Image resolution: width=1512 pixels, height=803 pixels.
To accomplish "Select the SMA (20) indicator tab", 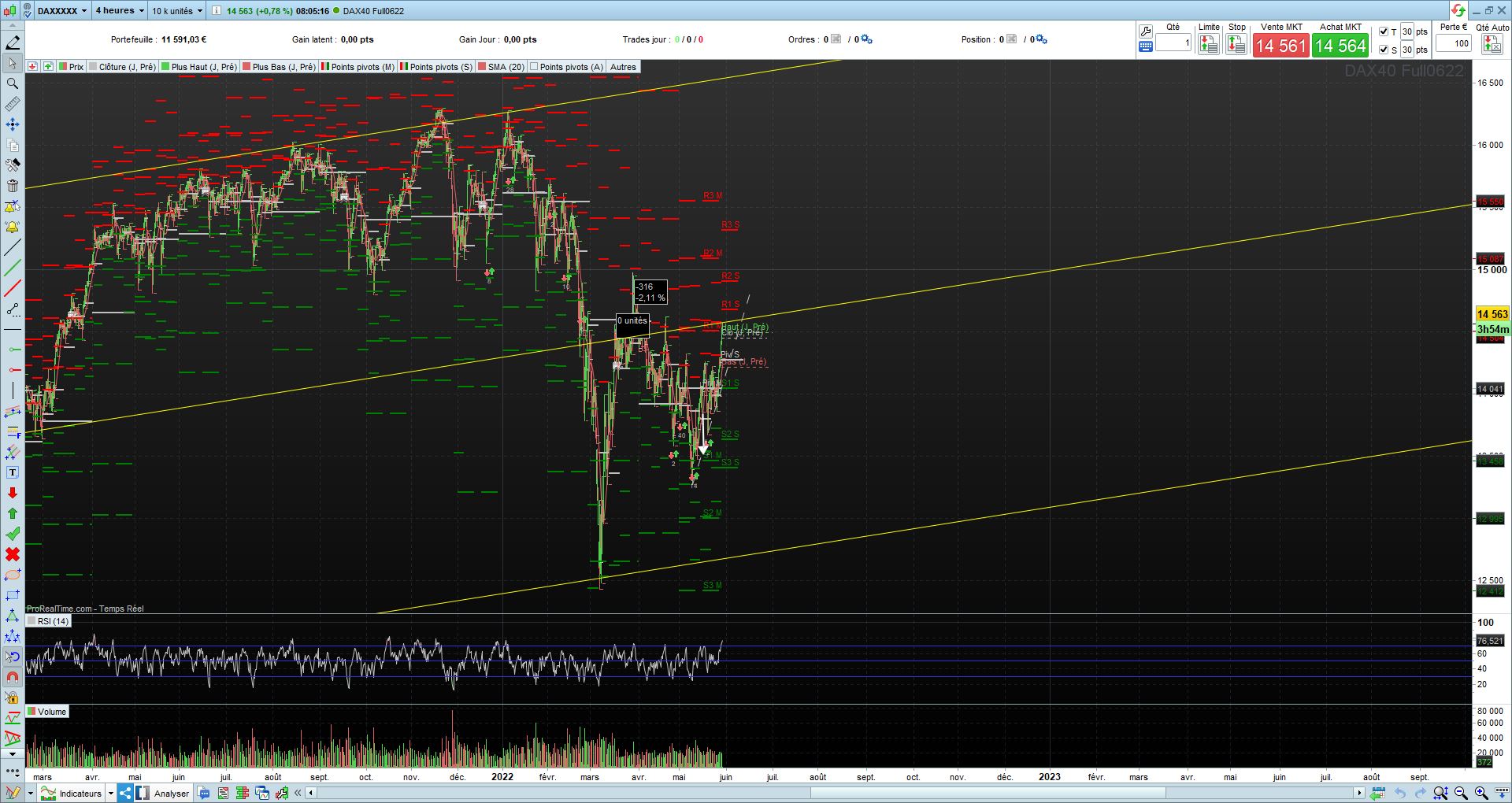I will coord(502,67).
